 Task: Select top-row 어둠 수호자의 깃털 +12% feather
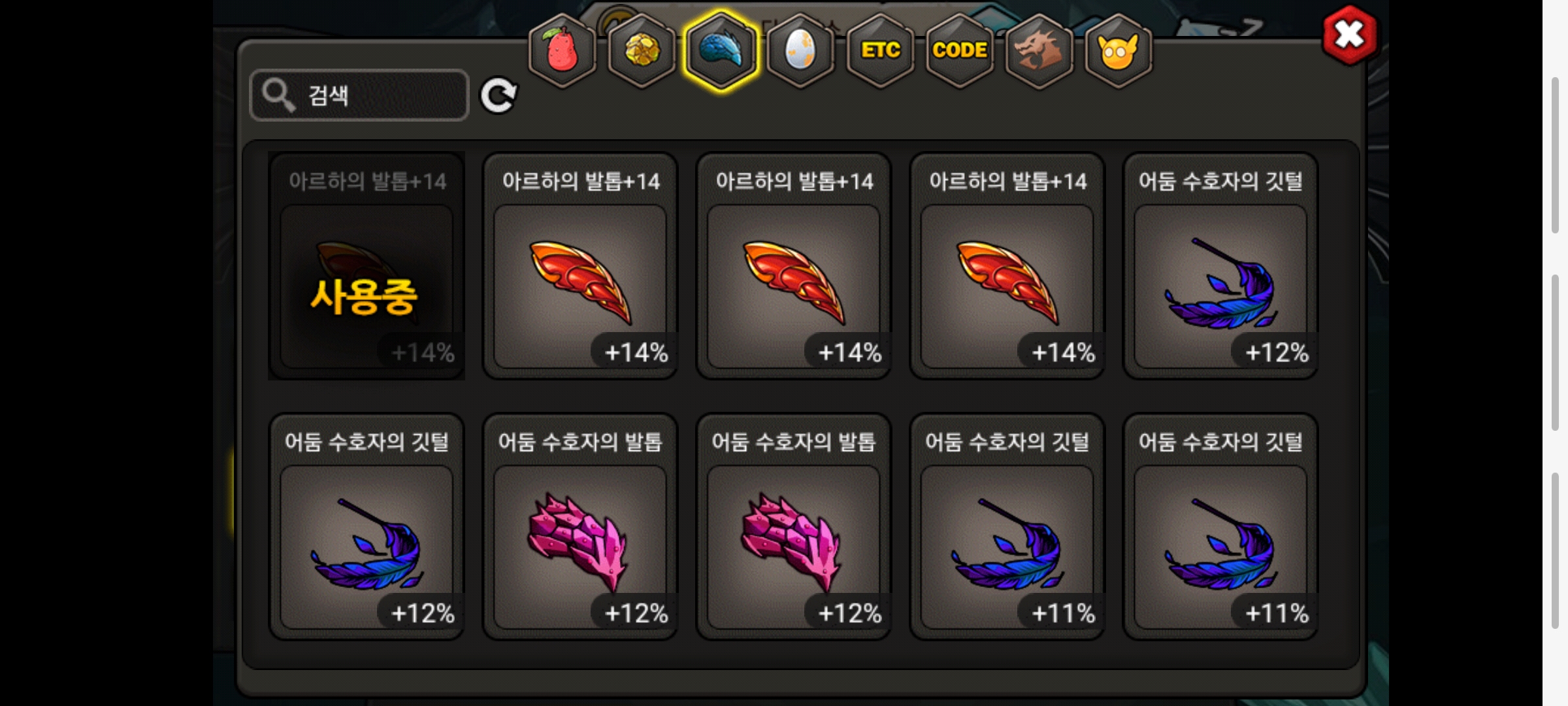1221,266
